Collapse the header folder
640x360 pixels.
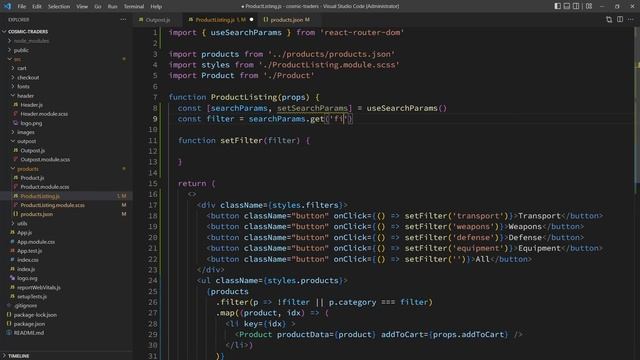[x=25, y=96]
